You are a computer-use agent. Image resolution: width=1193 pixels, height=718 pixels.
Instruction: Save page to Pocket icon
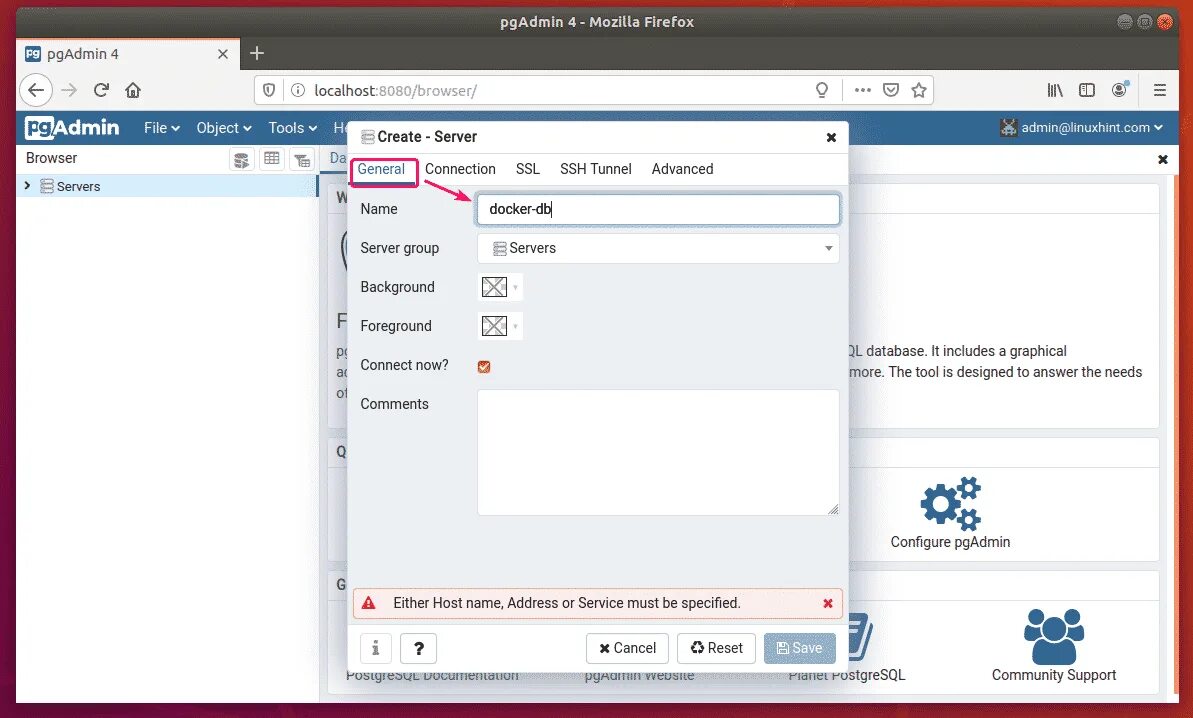(891, 91)
